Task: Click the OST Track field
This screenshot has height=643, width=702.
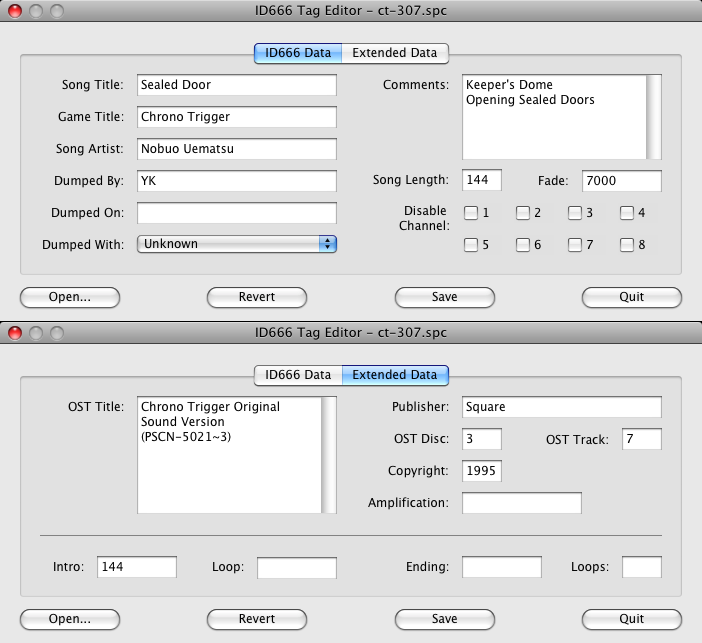Action: [x=642, y=439]
